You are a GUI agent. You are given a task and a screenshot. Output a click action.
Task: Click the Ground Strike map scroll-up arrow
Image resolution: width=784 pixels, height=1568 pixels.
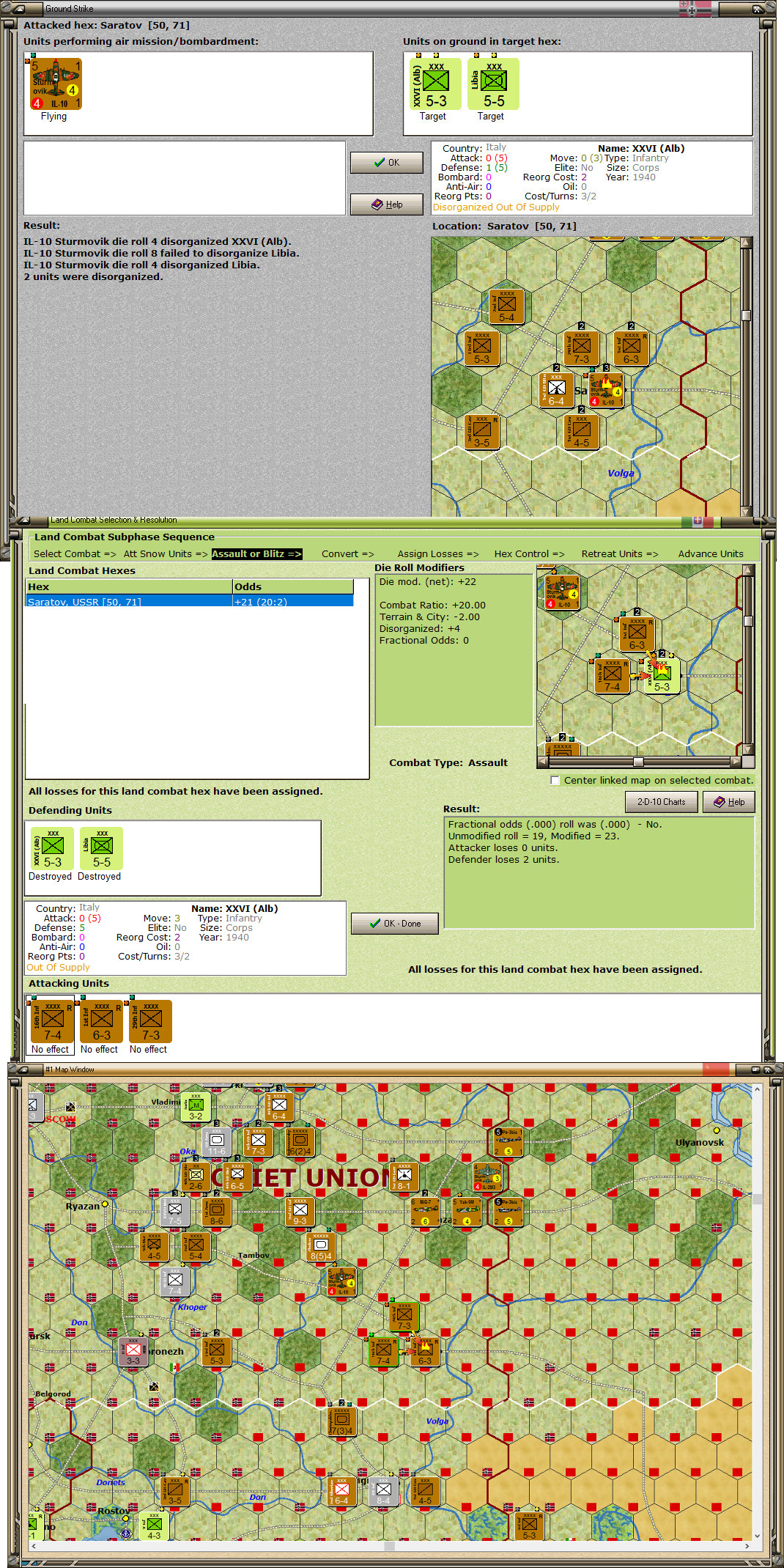point(747,243)
